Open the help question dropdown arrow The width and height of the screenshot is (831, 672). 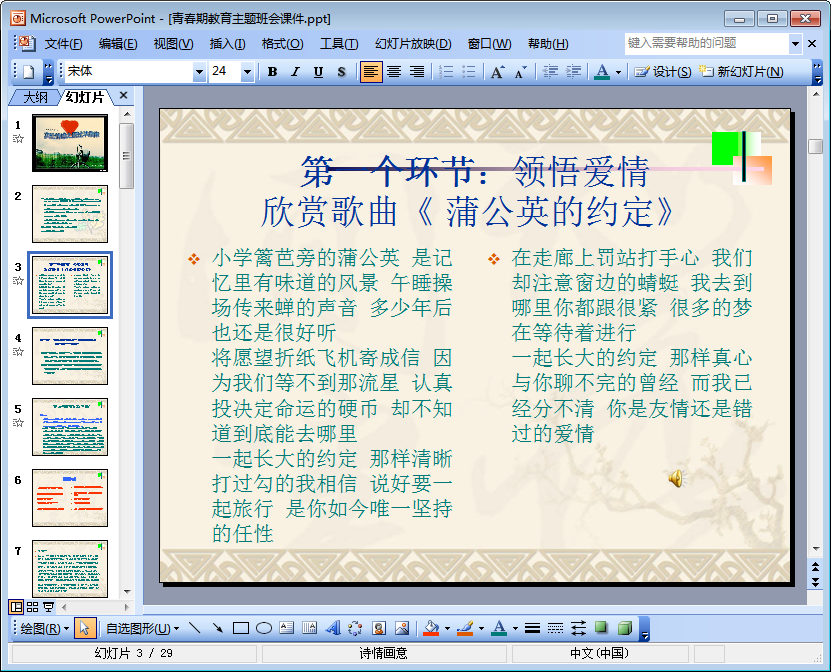tap(795, 43)
